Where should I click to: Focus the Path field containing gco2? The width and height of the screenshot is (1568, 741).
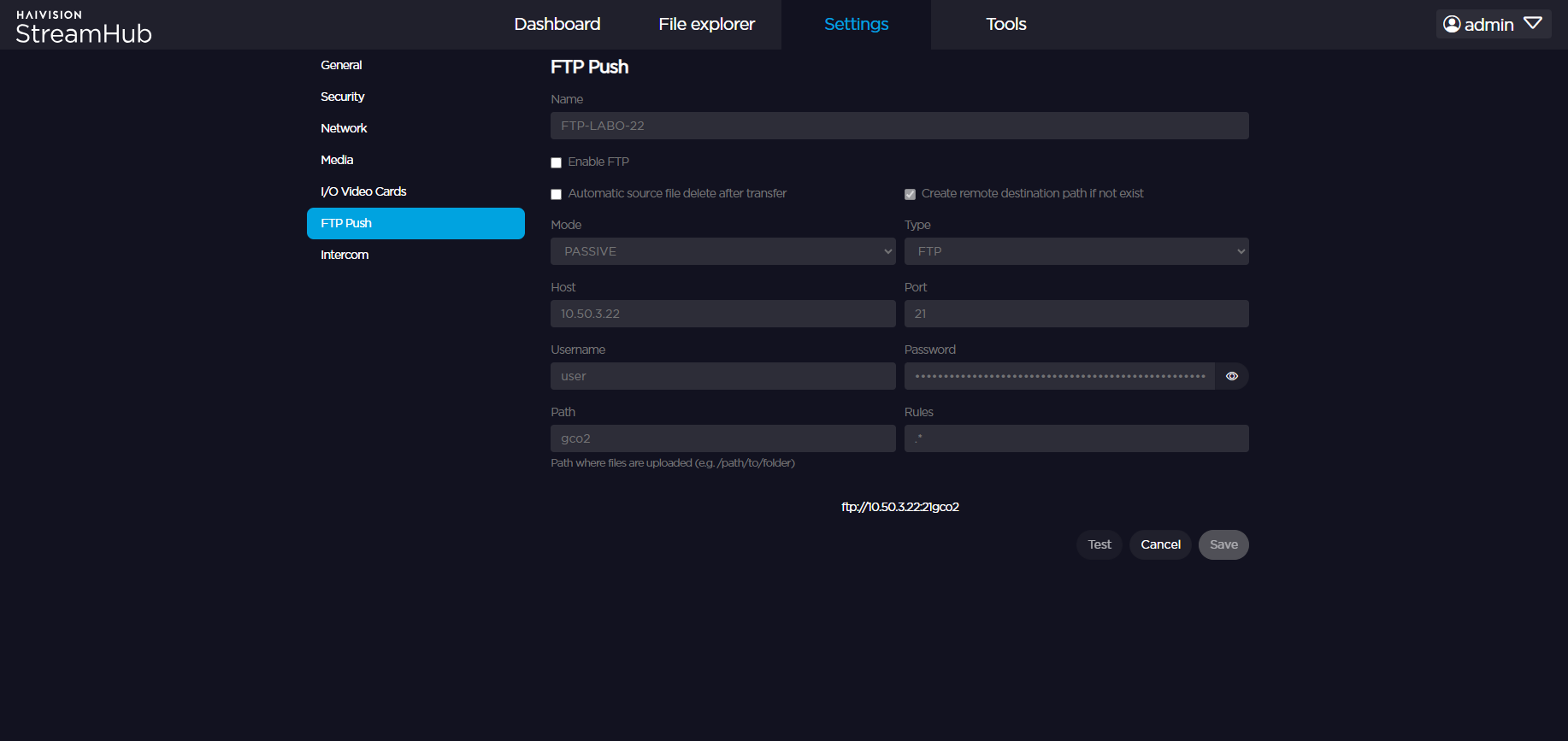point(722,438)
